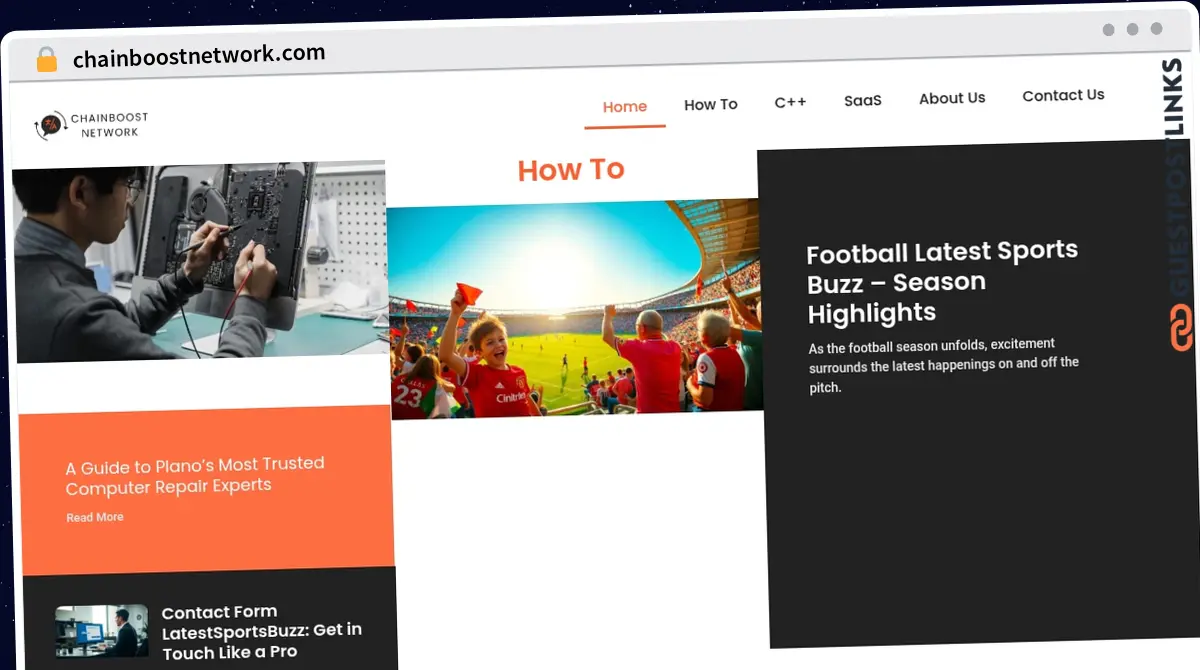The image size is (1200, 670).
Task: Open Football Latest Sports Buzz headline
Action: 942,282
